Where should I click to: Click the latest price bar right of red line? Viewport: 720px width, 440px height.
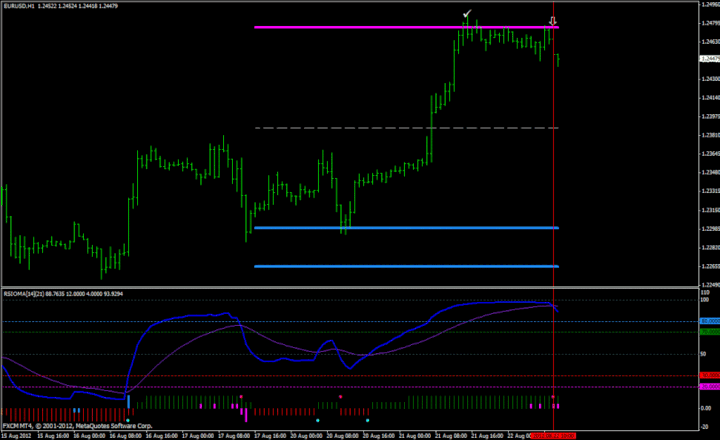pyautogui.click(x=558, y=60)
